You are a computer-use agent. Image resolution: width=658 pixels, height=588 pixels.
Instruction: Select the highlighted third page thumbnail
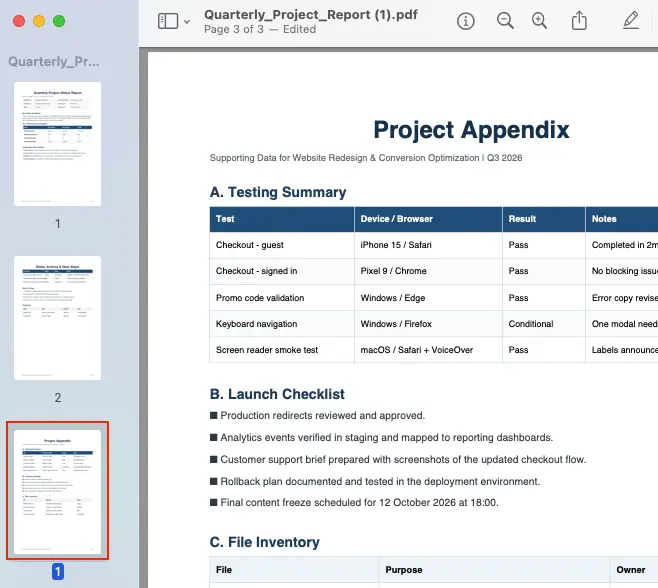point(57,491)
